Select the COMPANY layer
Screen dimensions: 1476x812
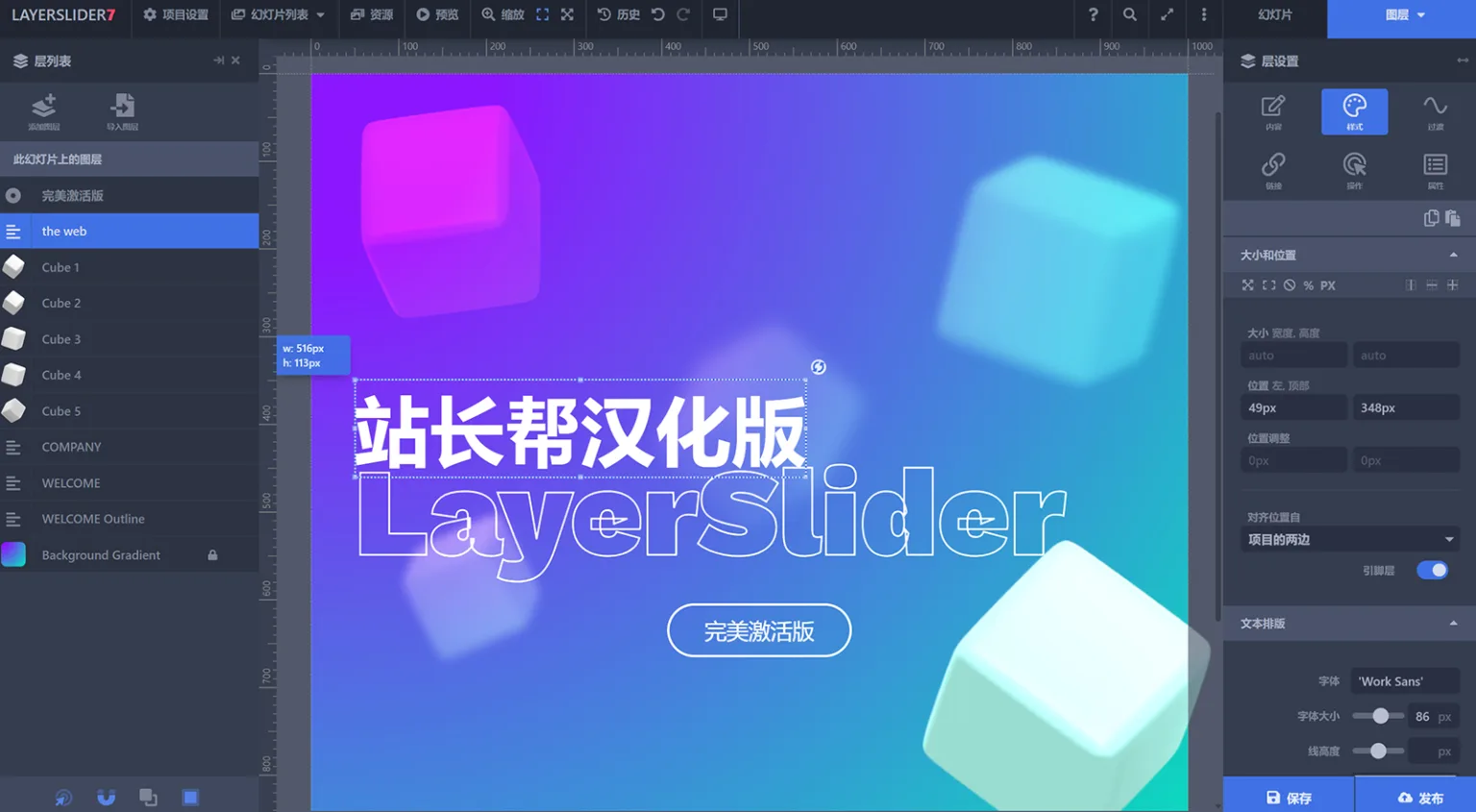(x=130, y=447)
